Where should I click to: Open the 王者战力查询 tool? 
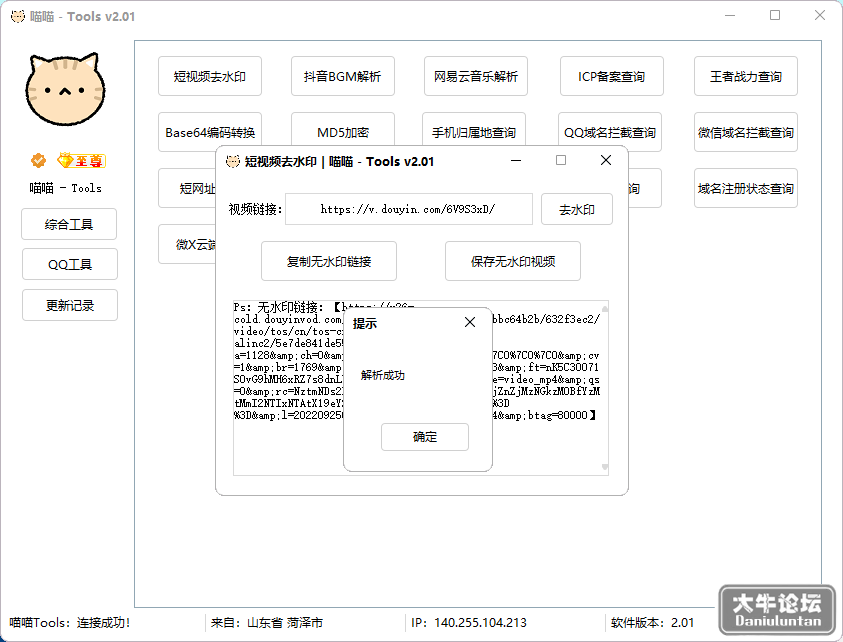tap(746, 76)
